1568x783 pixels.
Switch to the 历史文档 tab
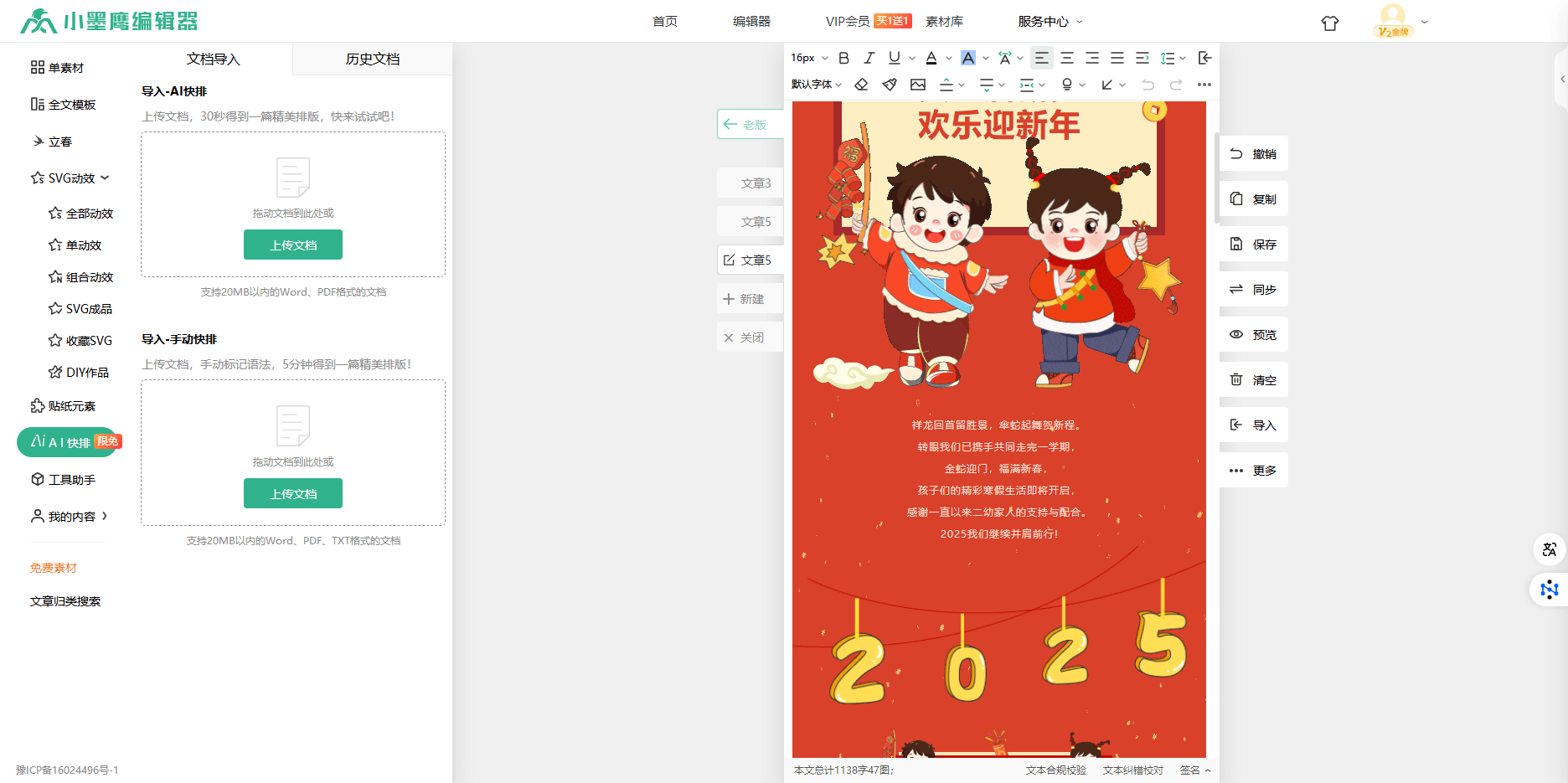[x=372, y=59]
